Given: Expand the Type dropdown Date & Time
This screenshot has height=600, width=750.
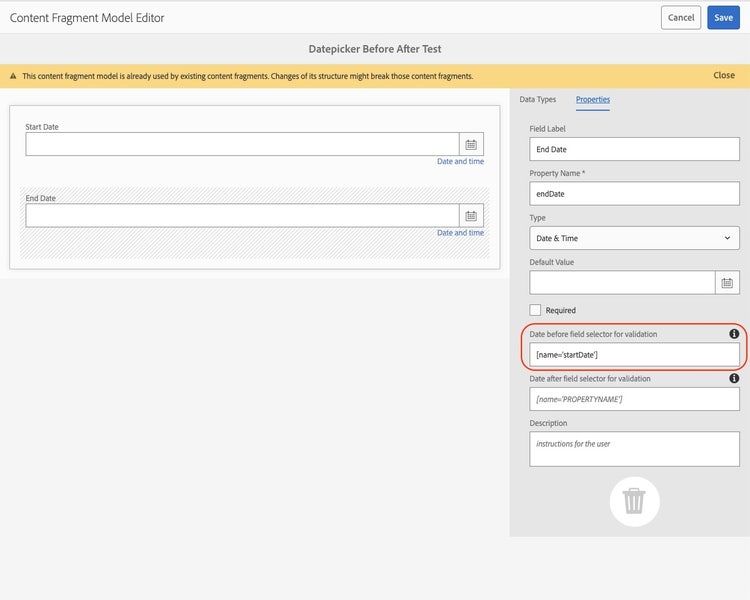Looking at the screenshot, I should 634,238.
